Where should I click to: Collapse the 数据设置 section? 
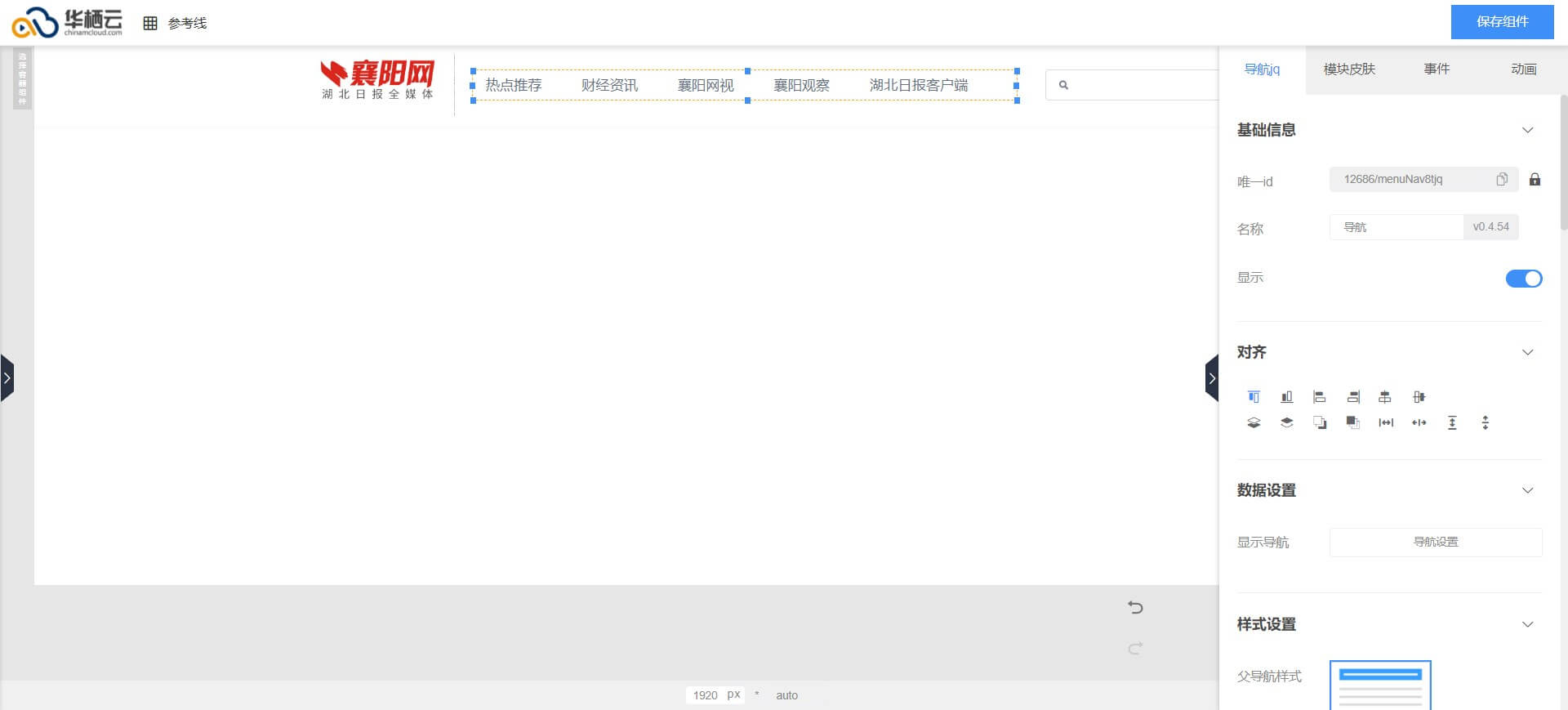1527,491
